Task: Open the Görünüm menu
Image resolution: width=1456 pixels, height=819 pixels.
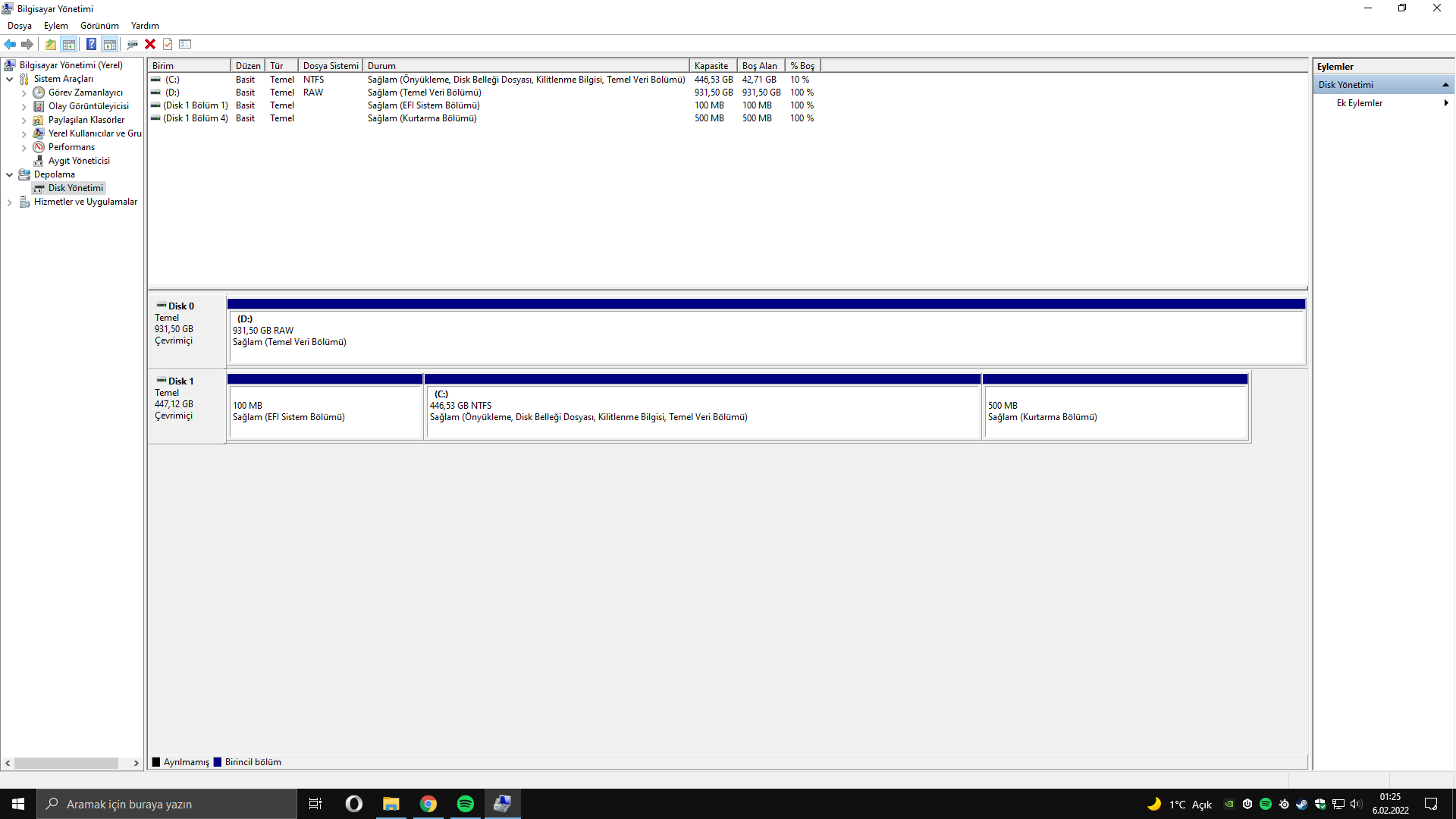Action: [x=99, y=26]
